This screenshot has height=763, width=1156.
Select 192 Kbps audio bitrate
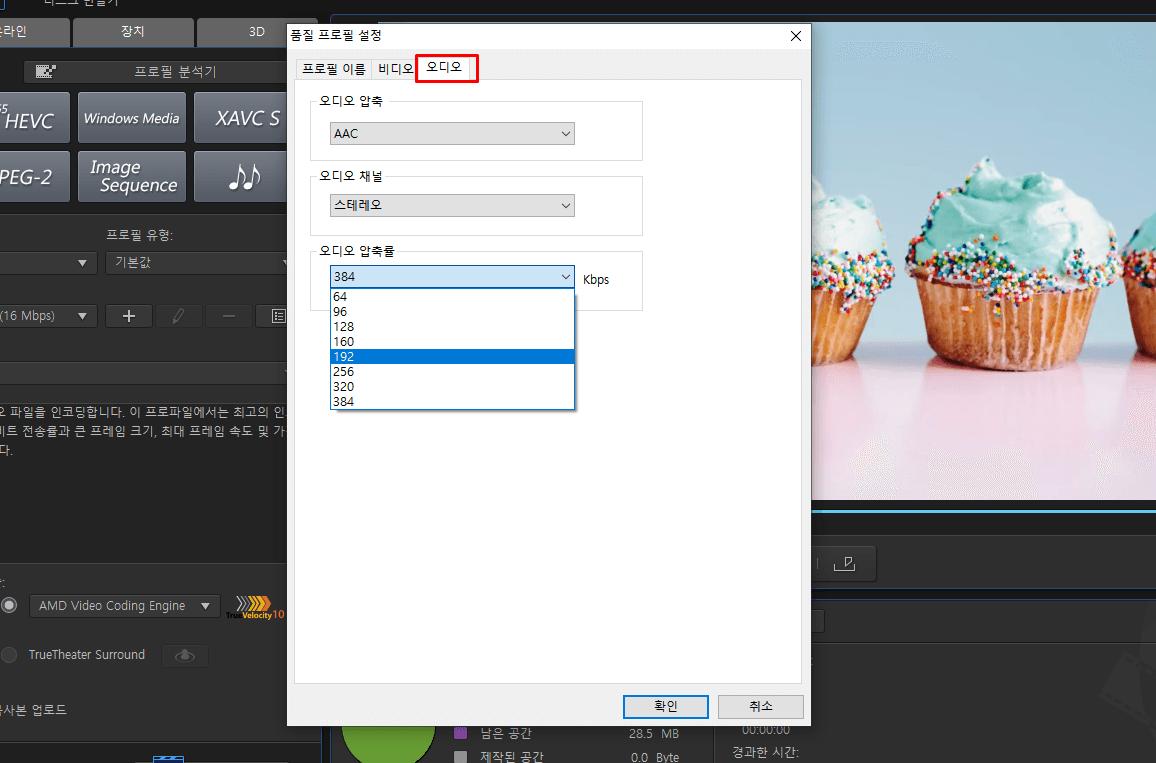[x=452, y=356]
